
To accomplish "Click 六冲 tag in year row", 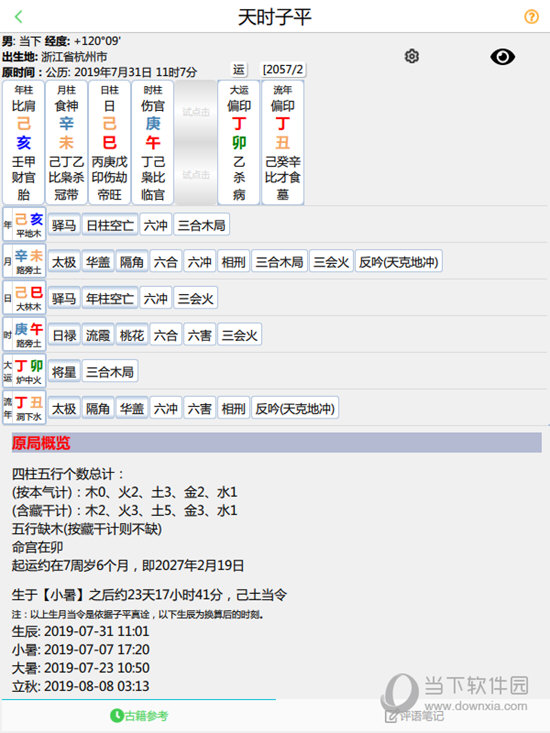I will [156, 225].
